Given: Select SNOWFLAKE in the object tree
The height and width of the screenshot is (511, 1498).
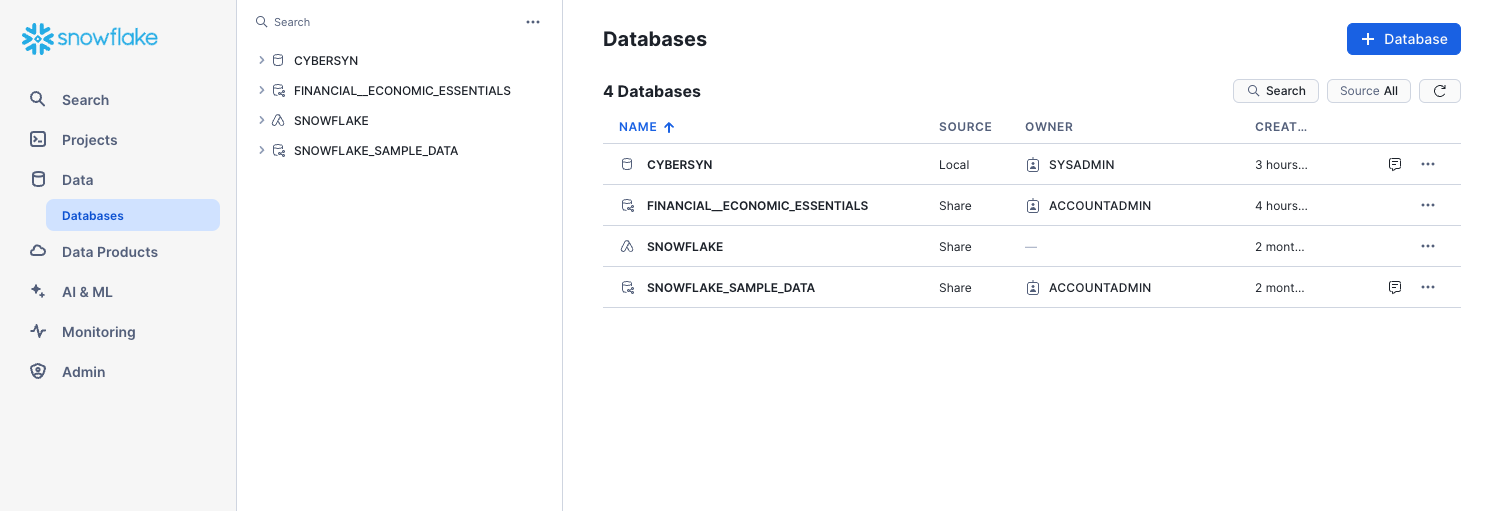Looking at the screenshot, I should 331,121.
